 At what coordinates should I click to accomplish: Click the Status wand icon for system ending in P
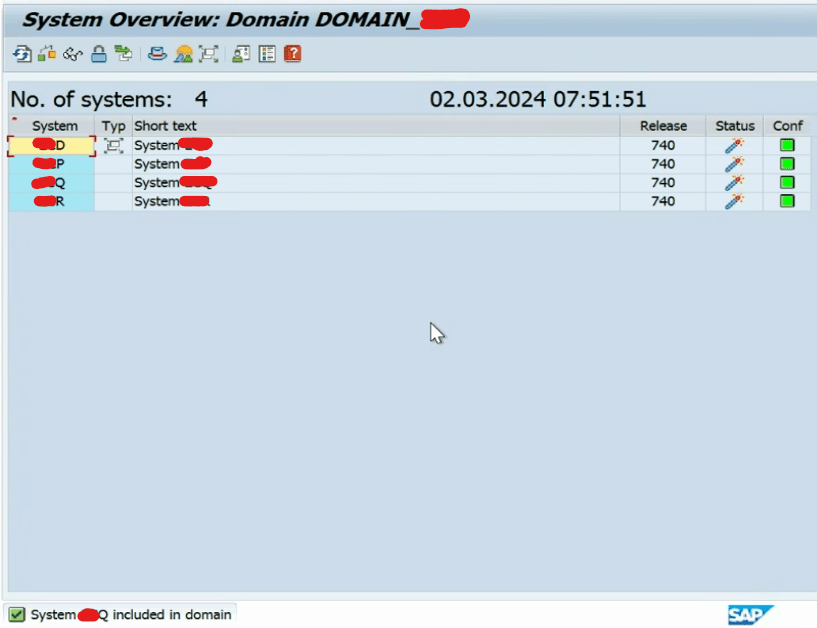(734, 164)
